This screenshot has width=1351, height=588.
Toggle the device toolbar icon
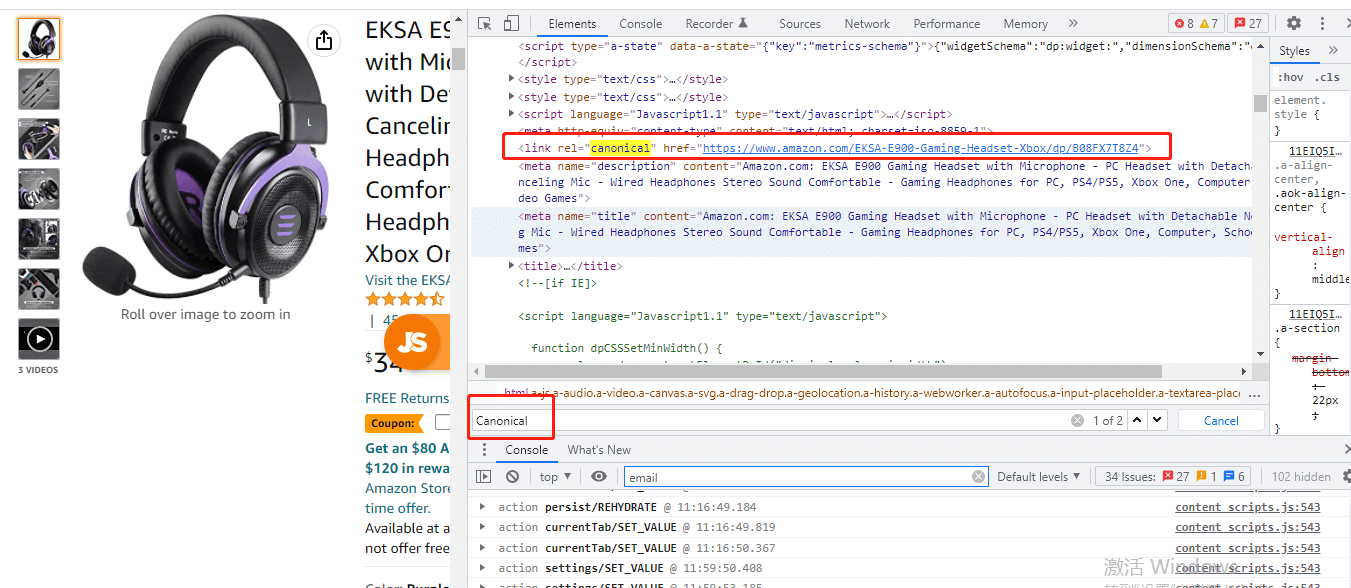(x=511, y=23)
